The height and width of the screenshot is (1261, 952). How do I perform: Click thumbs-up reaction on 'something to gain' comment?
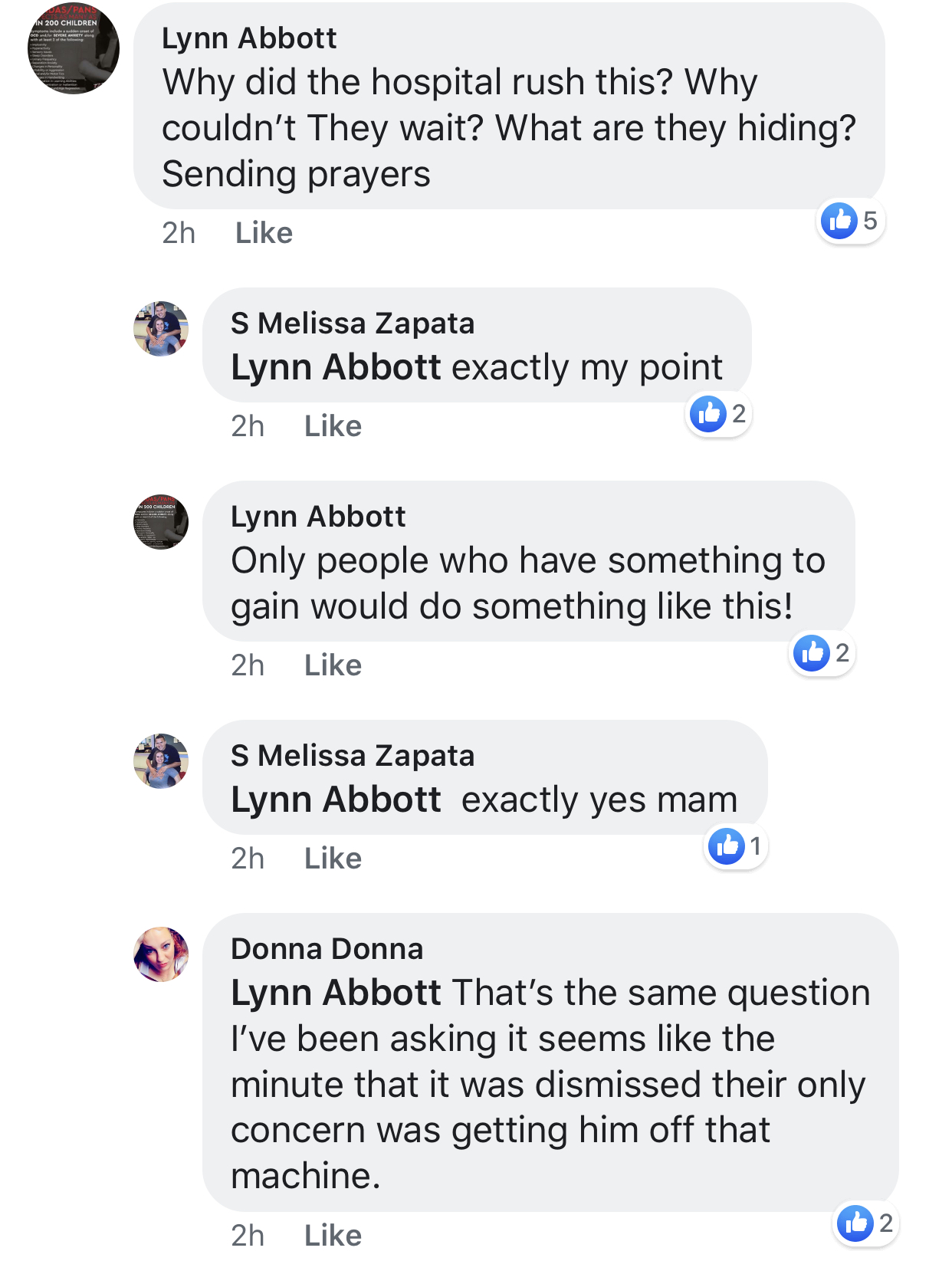click(x=812, y=653)
